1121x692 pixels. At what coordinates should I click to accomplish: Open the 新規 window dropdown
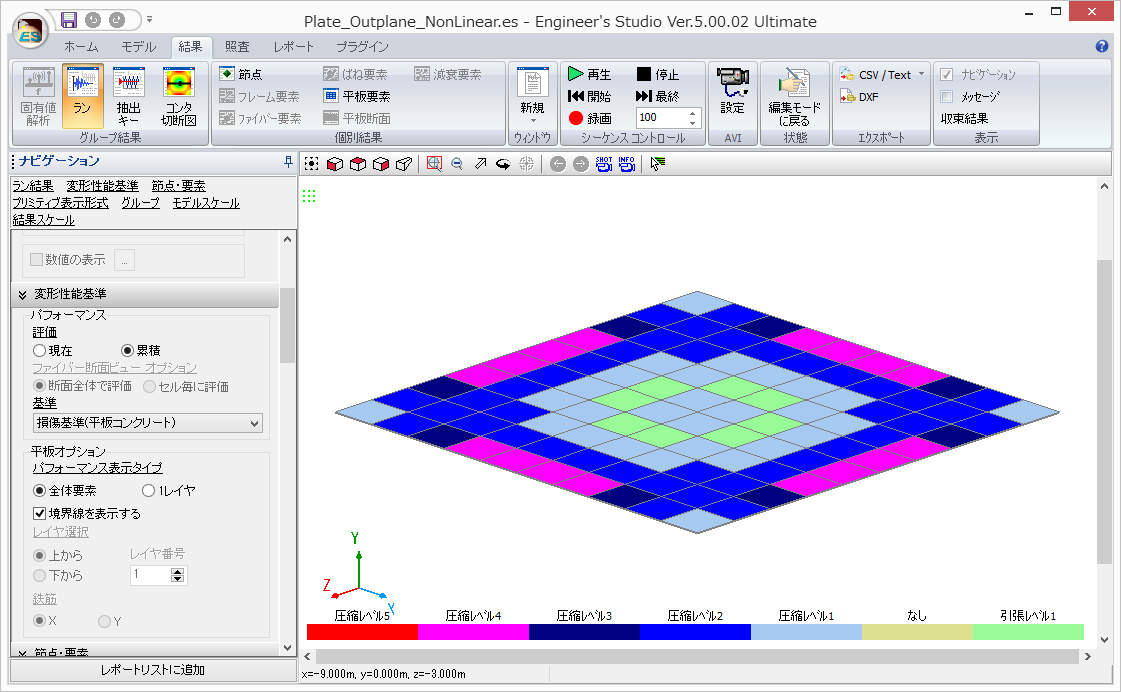pyautogui.click(x=533, y=97)
